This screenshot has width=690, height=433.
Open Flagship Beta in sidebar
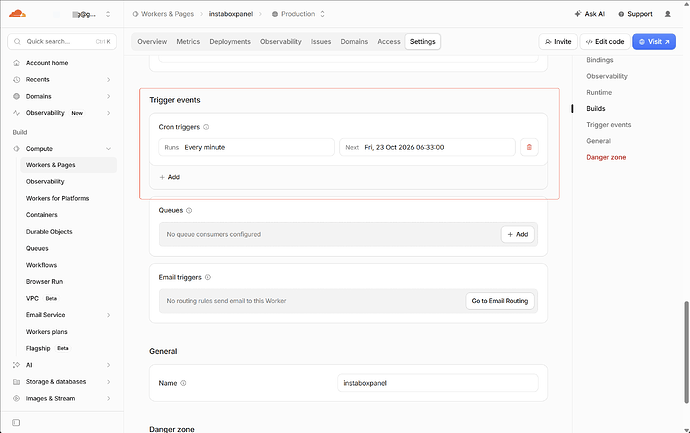[47, 348]
